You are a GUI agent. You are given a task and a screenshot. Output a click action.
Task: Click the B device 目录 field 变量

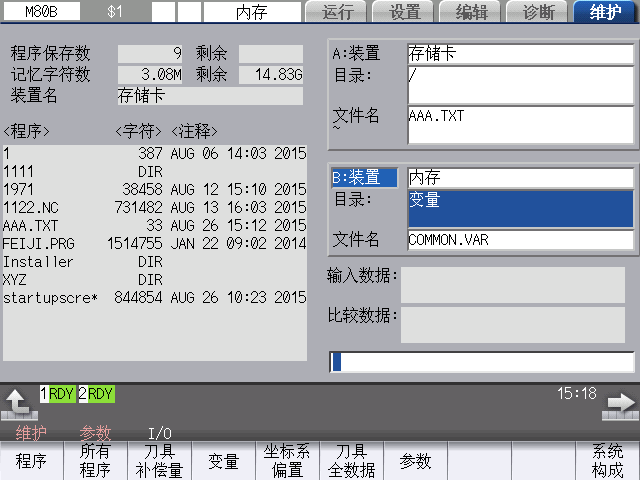tap(520, 207)
